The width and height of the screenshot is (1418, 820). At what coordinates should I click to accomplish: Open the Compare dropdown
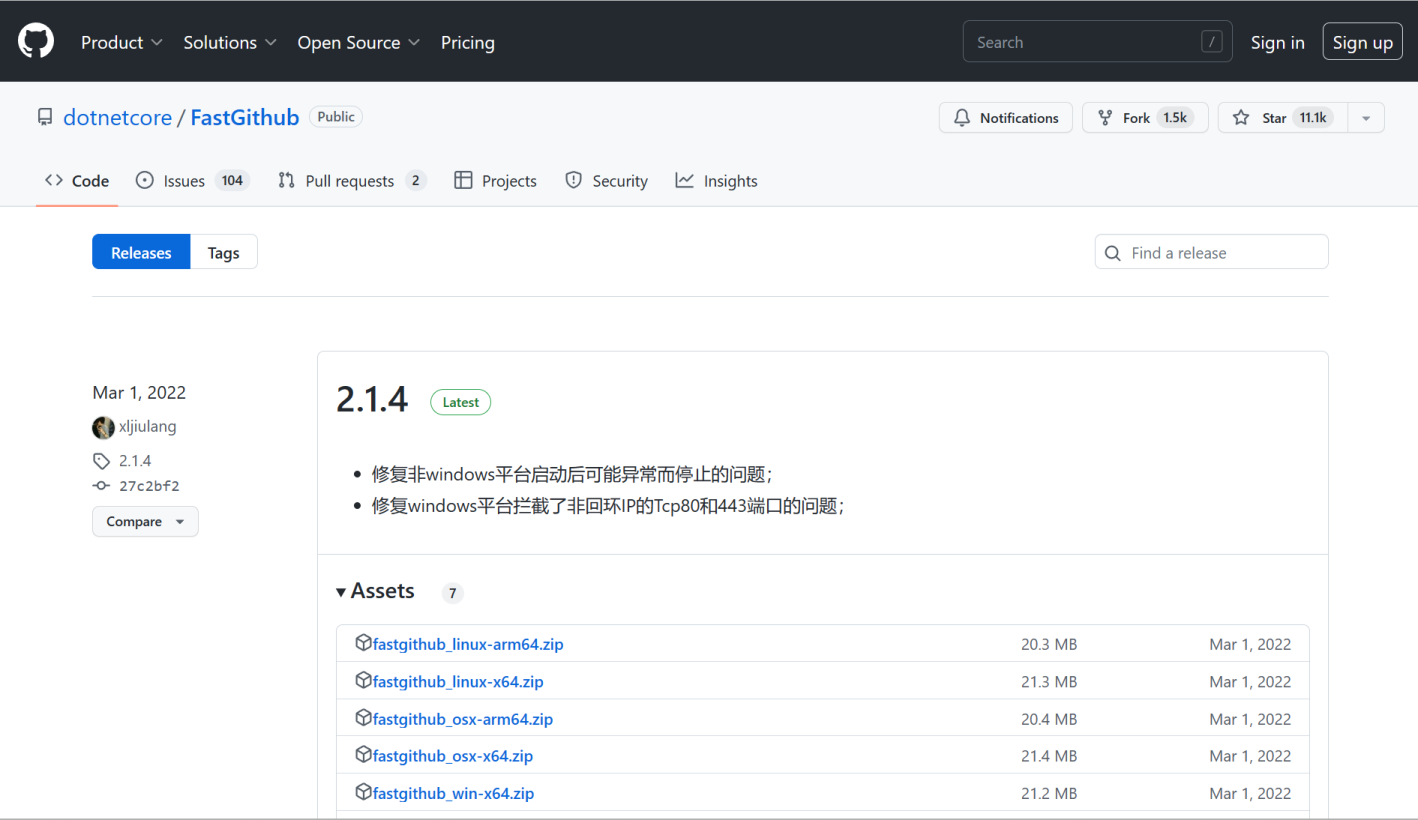[x=144, y=521]
